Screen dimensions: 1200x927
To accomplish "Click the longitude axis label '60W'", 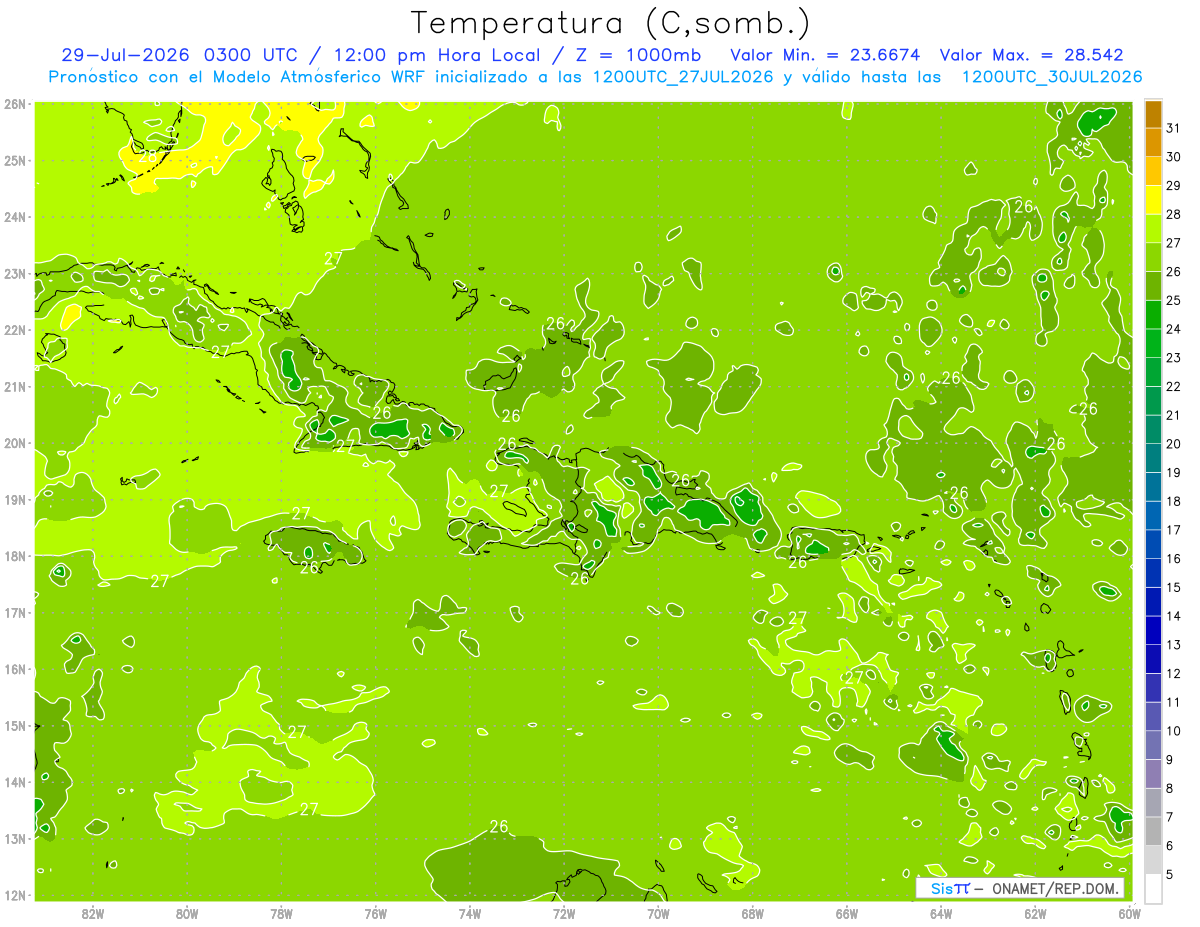I will pyautogui.click(x=1130, y=913).
